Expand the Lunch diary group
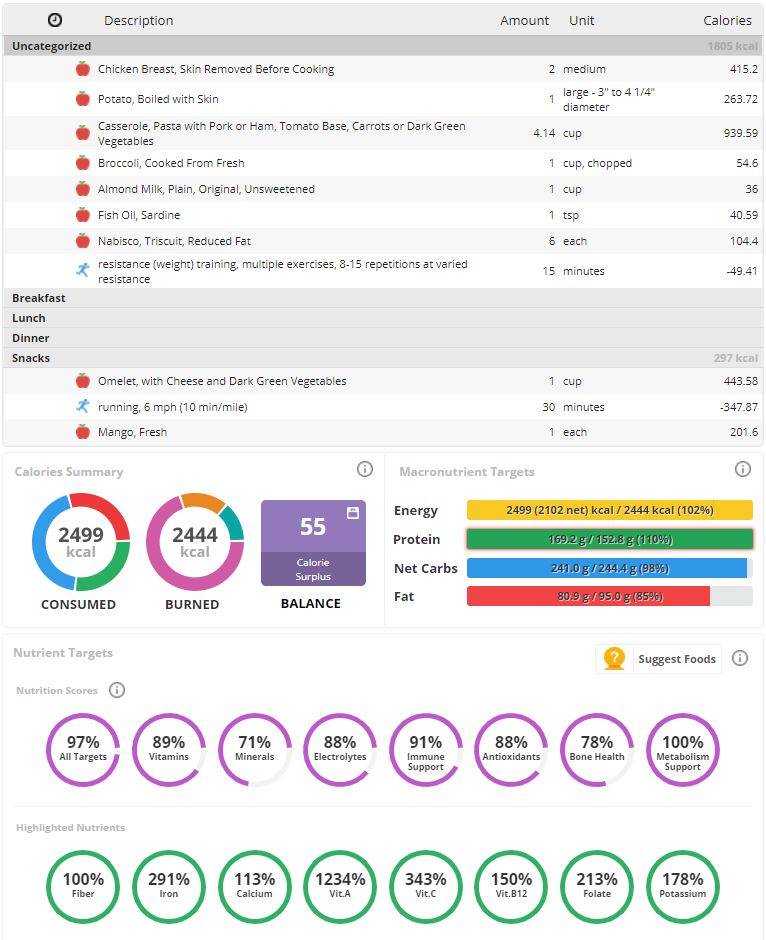The image size is (766, 940). click(383, 318)
